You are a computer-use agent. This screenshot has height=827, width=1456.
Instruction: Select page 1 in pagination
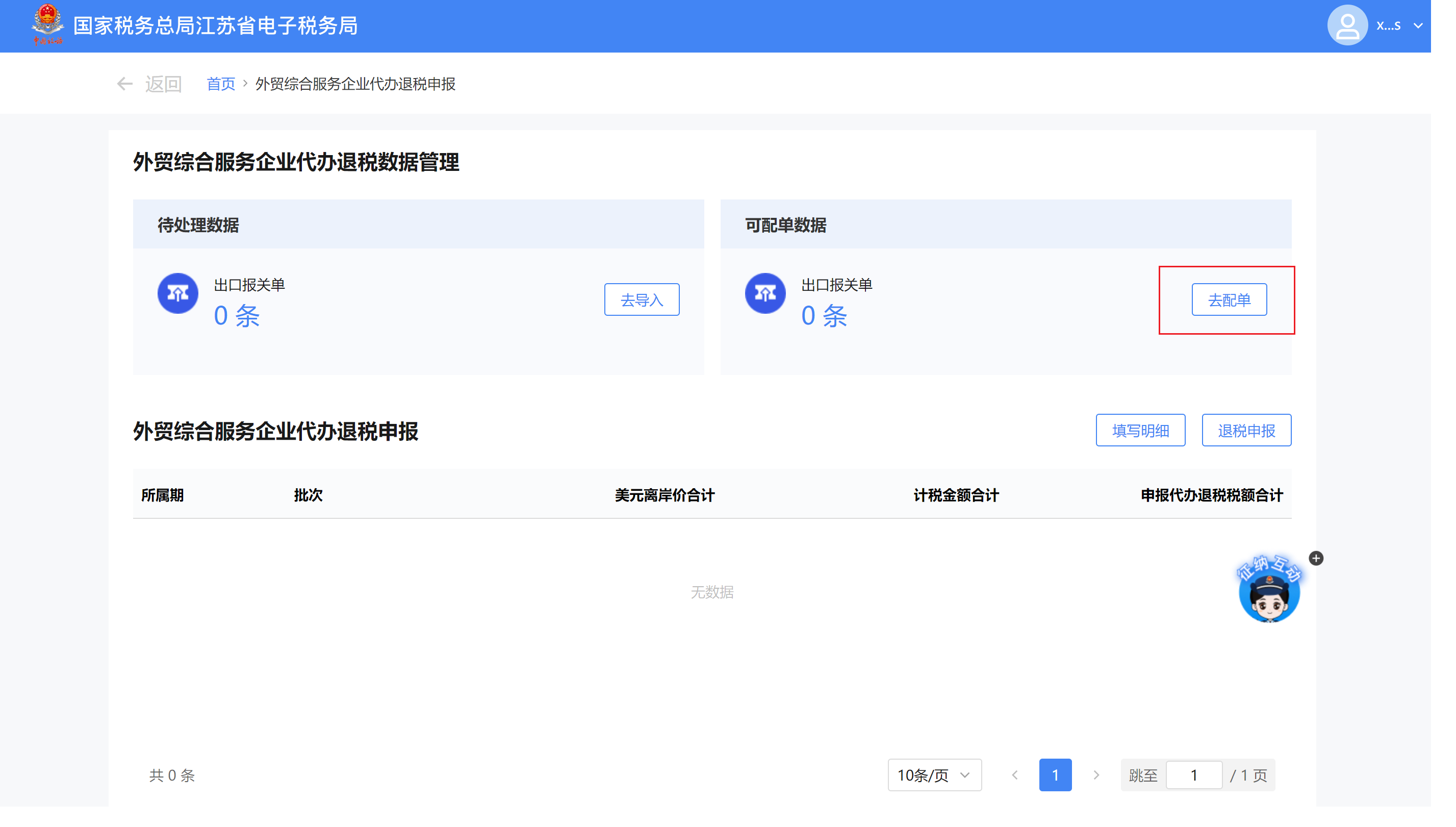(x=1055, y=775)
